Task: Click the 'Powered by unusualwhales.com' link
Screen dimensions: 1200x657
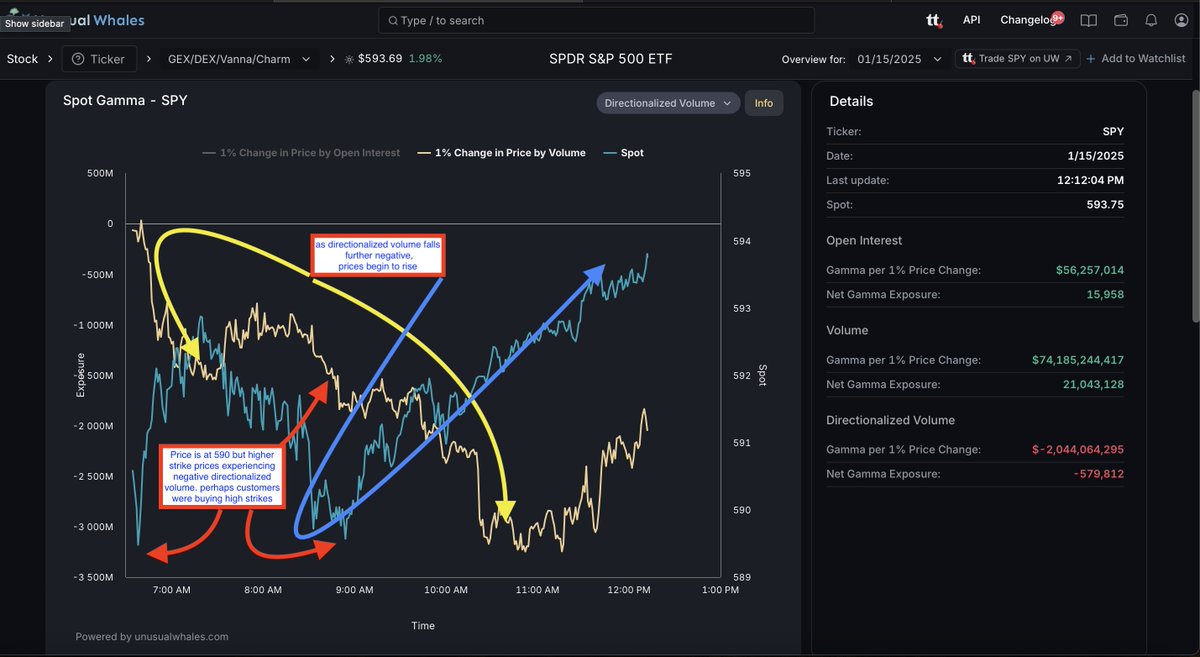Action: [x=152, y=636]
